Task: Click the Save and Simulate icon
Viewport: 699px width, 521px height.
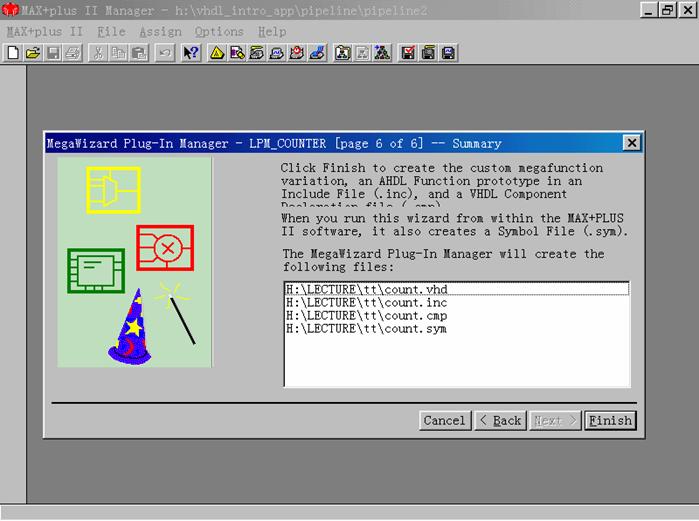Action: click(x=448, y=53)
